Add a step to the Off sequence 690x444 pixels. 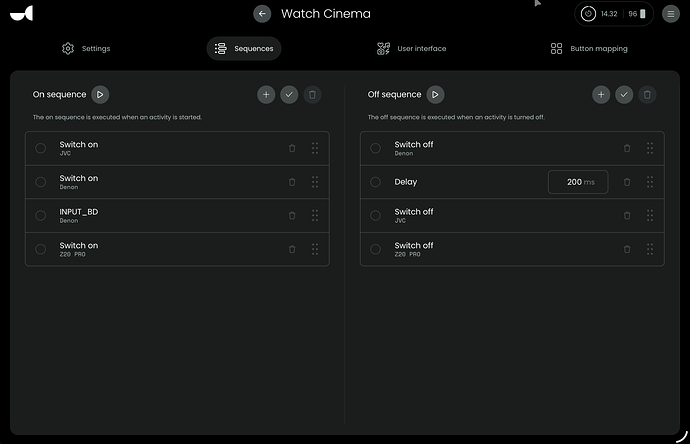coord(601,94)
